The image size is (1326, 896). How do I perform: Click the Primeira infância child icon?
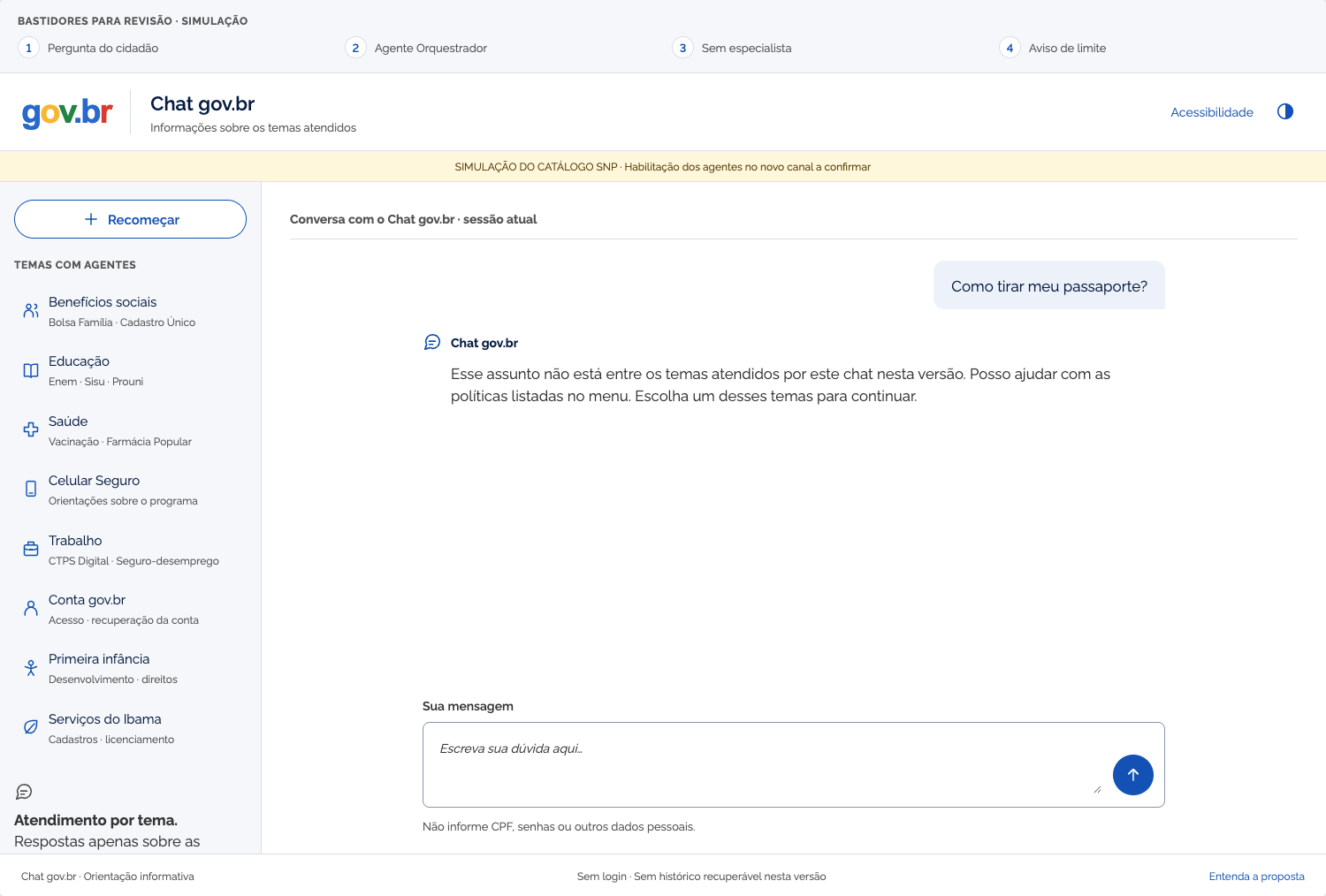31,667
